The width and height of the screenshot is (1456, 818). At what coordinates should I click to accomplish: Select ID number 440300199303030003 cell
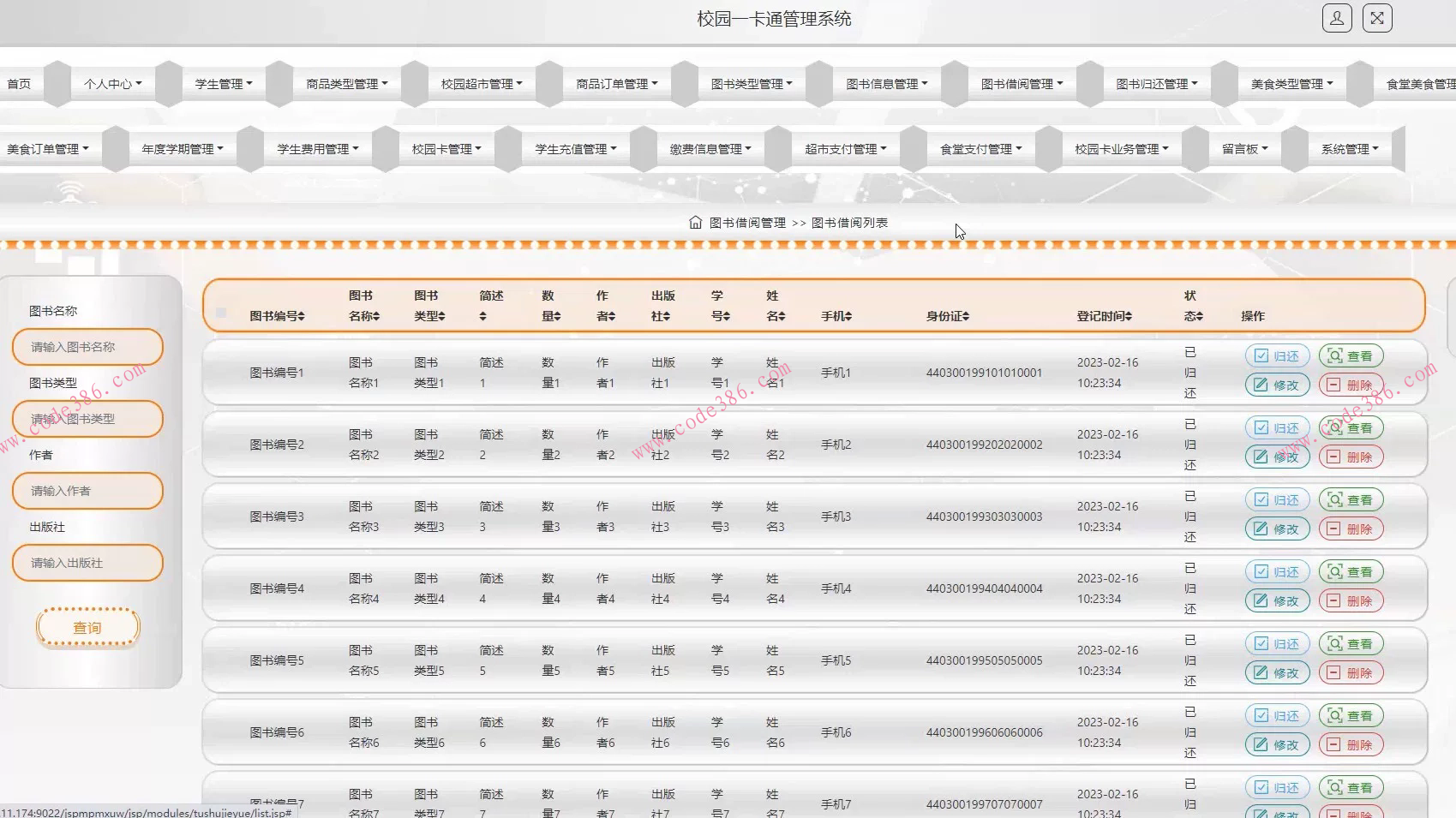click(984, 516)
